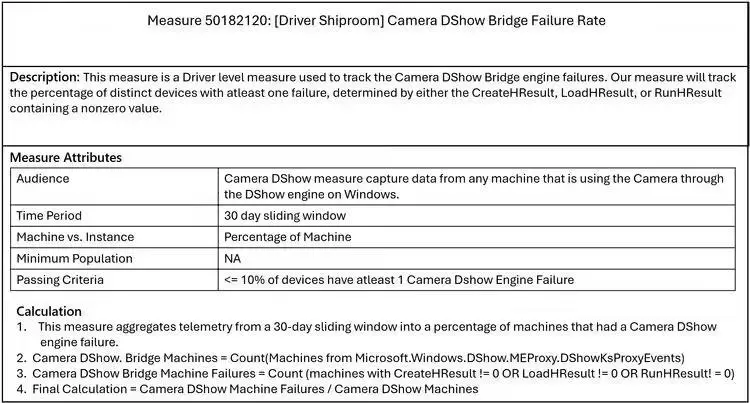Click the Measure 50182120 title heading

click(375, 20)
